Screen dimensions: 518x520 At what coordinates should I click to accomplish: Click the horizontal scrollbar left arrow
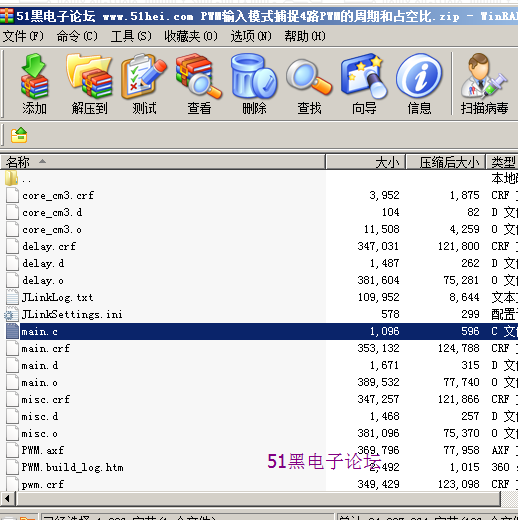coord(7,499)
